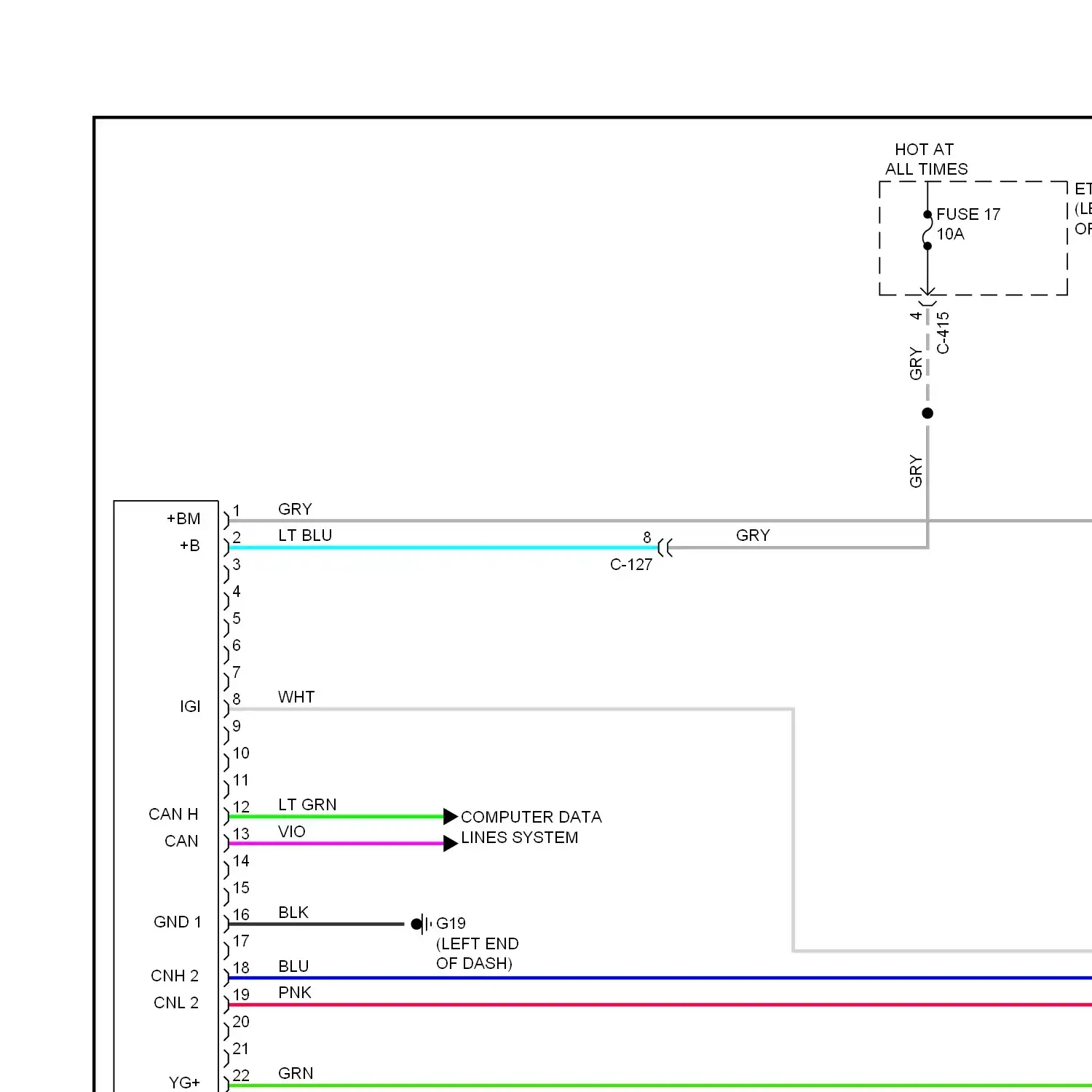Select the BLK wire color label
The height and width of the screenshot is (1092, 1092).
pyautogui.click(x=293, y=912)
